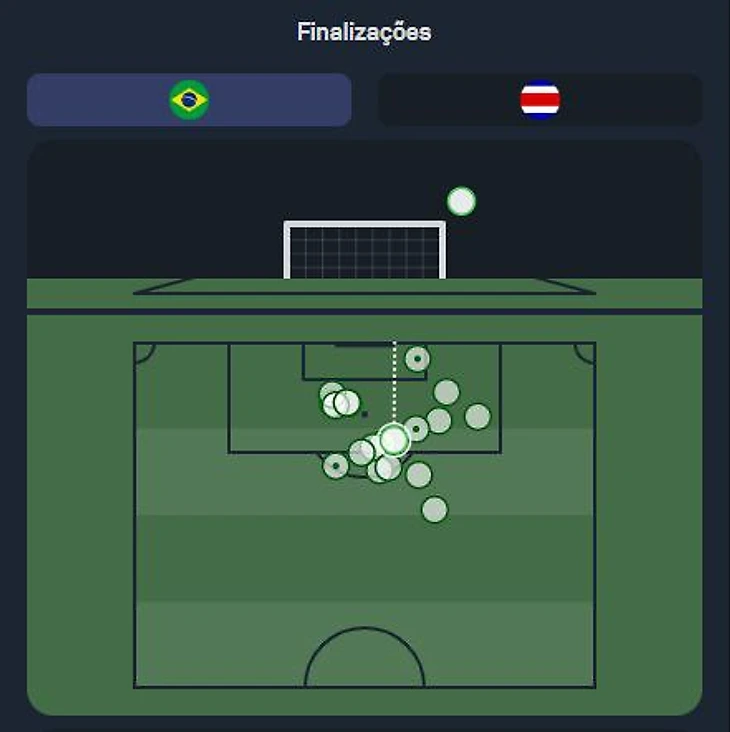This screenshot has width=730, height=732.
Task: Select the dotted marker right beside highlighted shot
Action: 416,429
